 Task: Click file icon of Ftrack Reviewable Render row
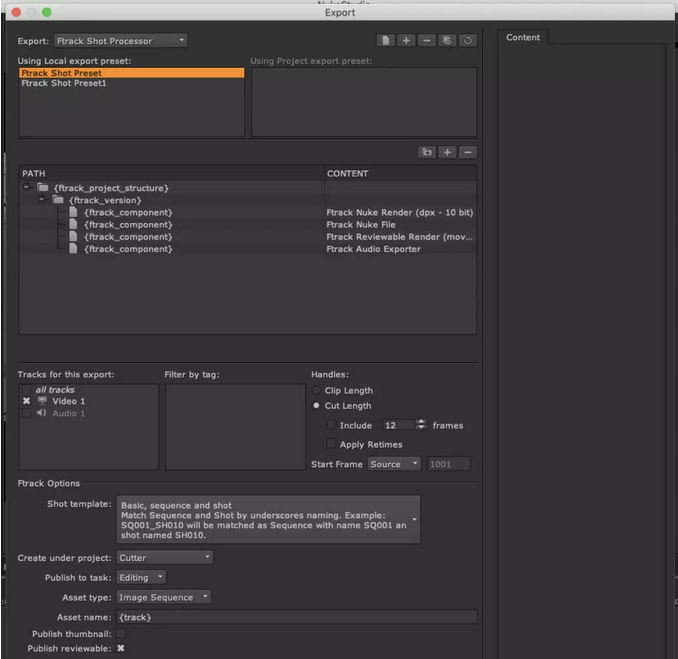tap(74, 236)
